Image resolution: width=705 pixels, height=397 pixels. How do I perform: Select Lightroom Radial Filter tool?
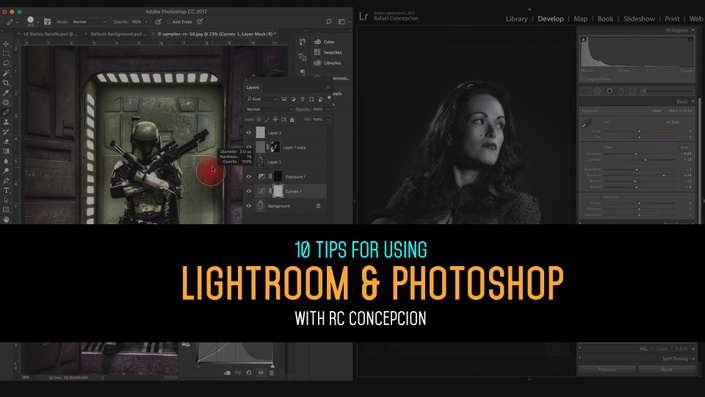[x=632, y=91]
